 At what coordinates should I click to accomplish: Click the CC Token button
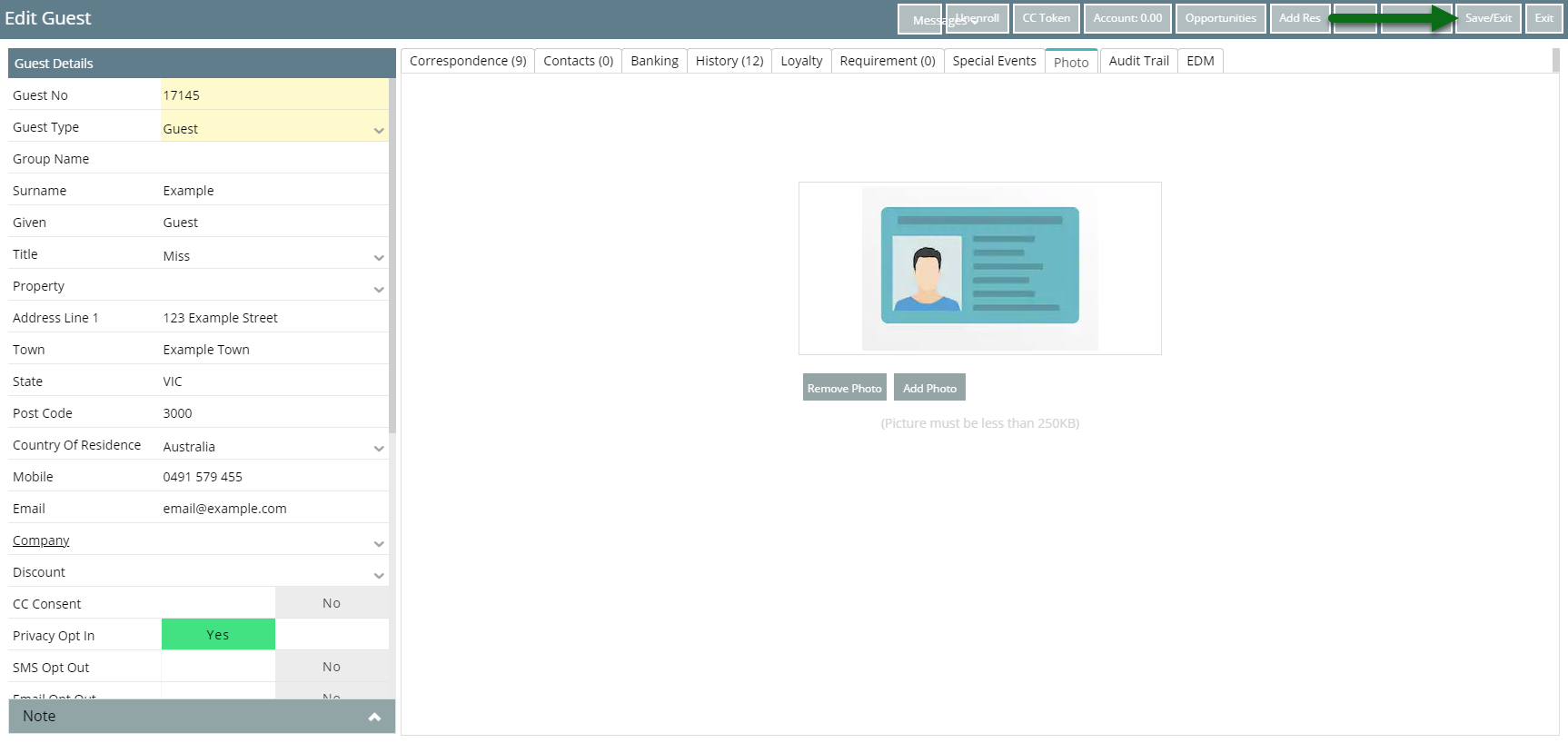coord(1047,18)
